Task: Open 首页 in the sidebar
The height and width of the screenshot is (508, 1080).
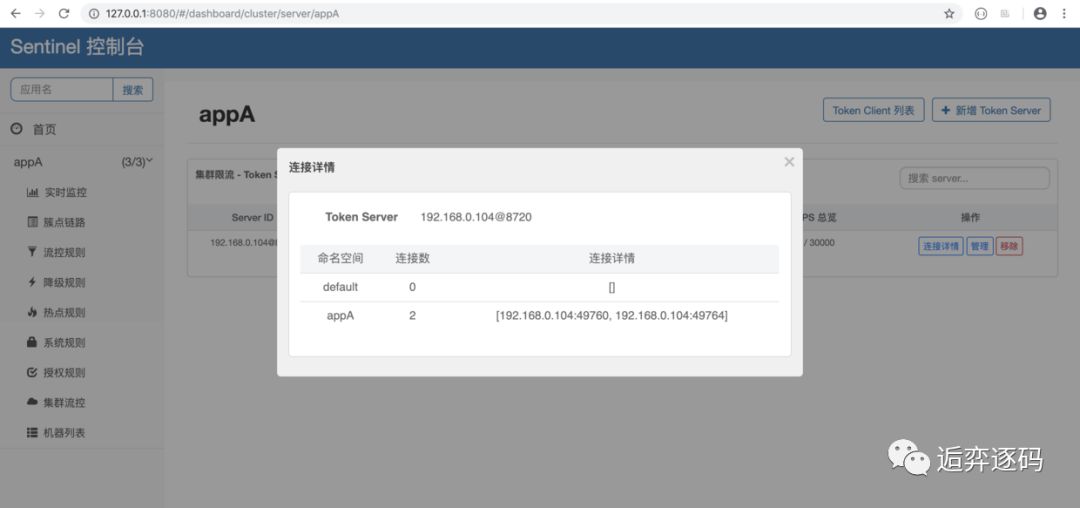Action: tap(45, 129)
